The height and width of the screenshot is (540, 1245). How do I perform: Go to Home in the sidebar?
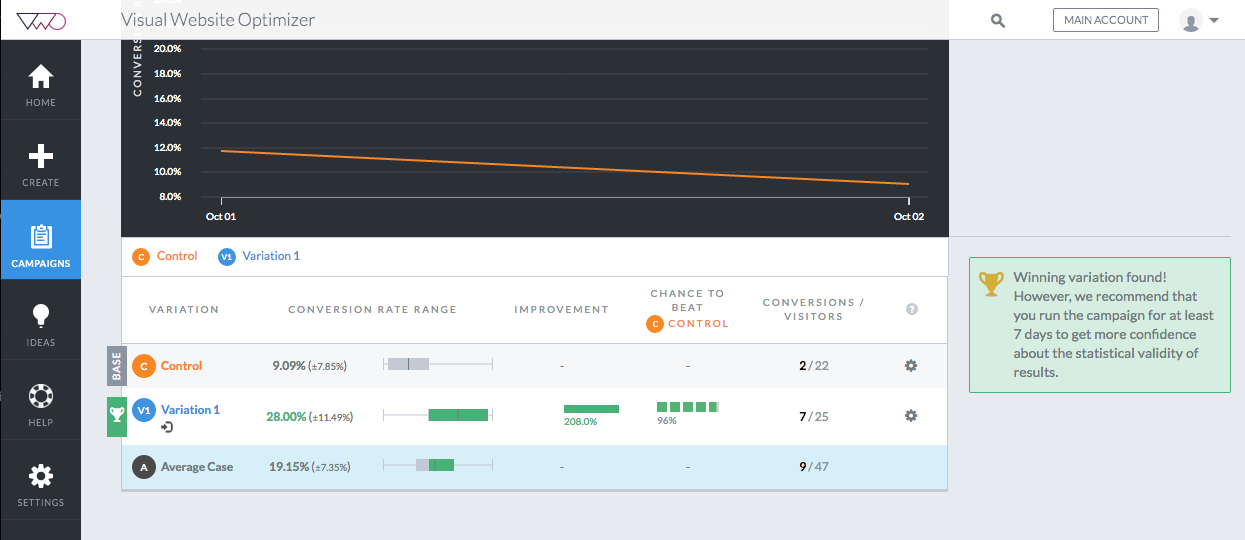tap(41, 85)
